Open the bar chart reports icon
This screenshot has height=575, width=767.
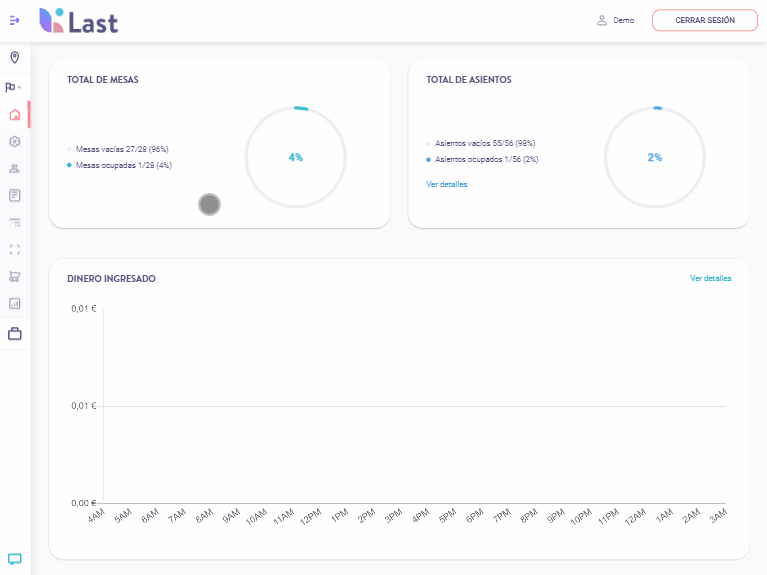point(14,303)
